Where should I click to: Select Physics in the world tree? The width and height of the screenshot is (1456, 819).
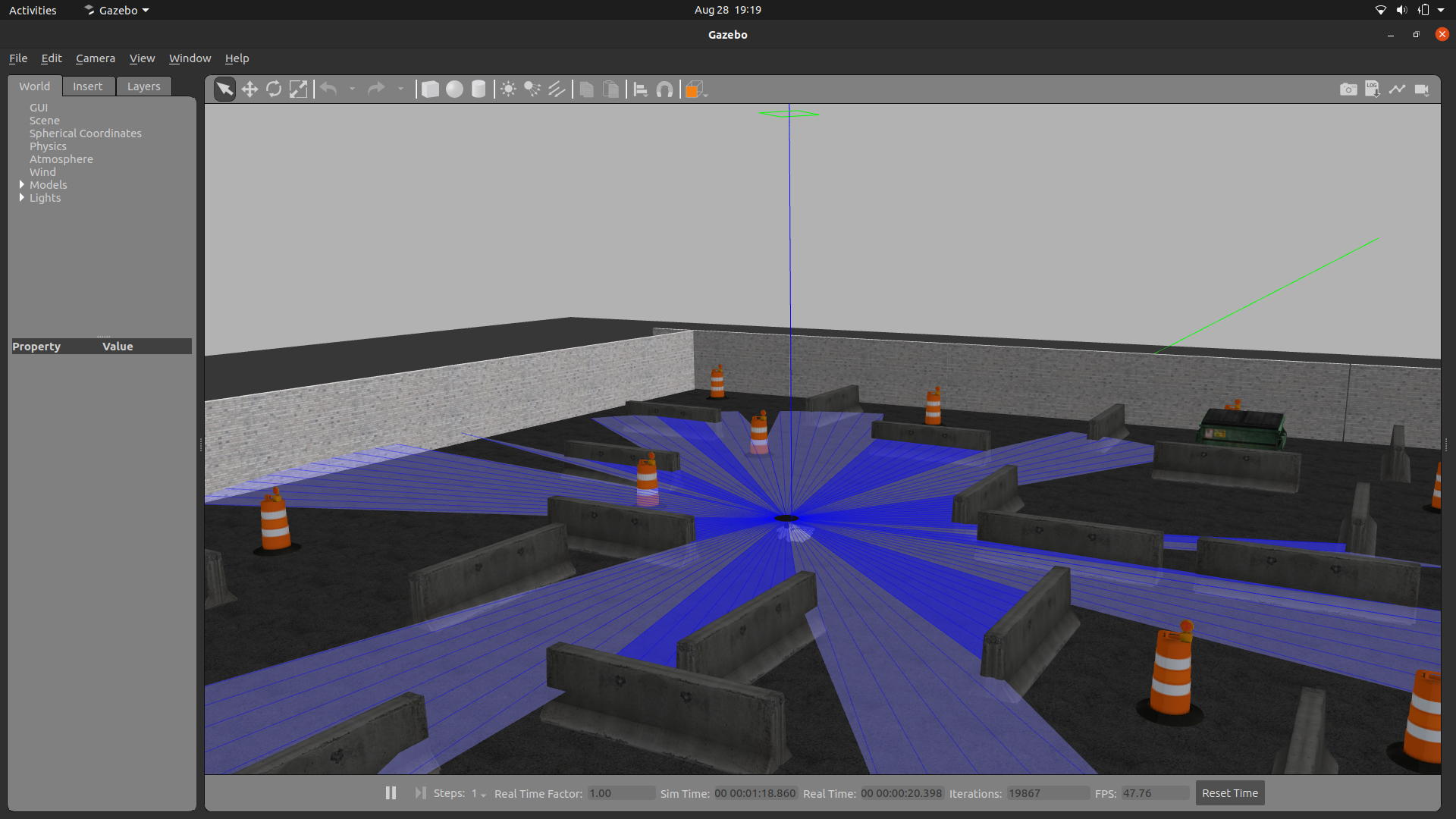48,146
